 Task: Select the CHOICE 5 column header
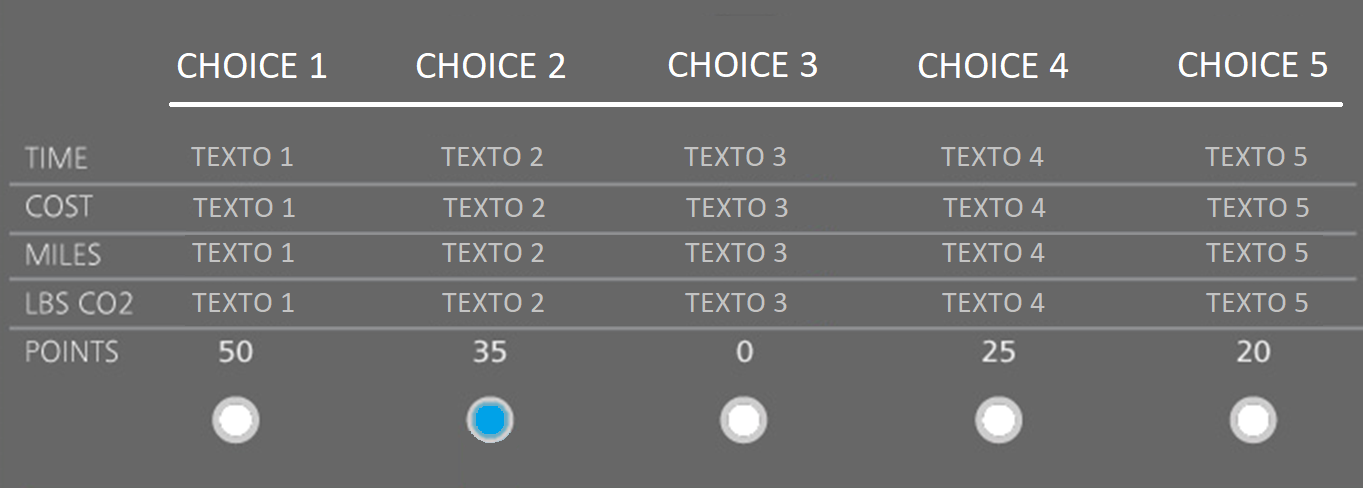click(x=1253, y=65)
